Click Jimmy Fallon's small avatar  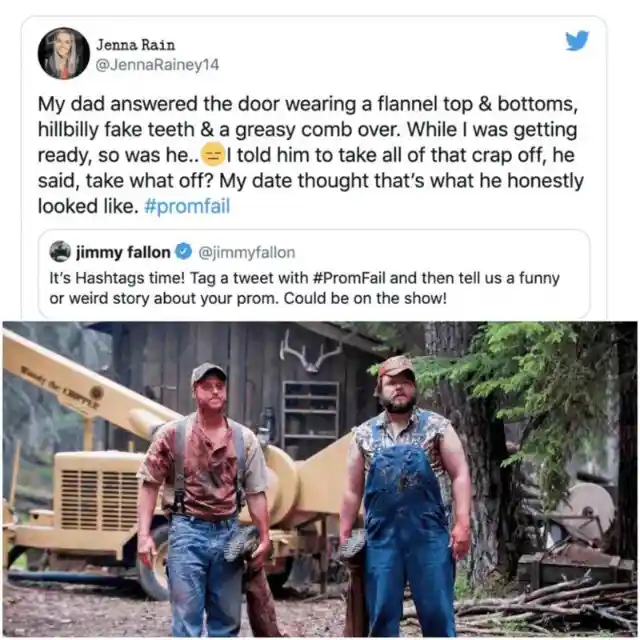[60, 252]
